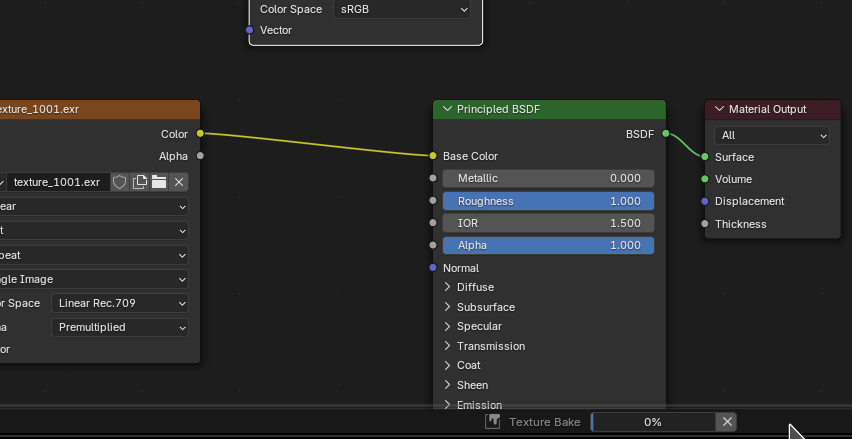Screen dimensions: 852x439
Task: Collapse the Material Output node
Action: 719,109
